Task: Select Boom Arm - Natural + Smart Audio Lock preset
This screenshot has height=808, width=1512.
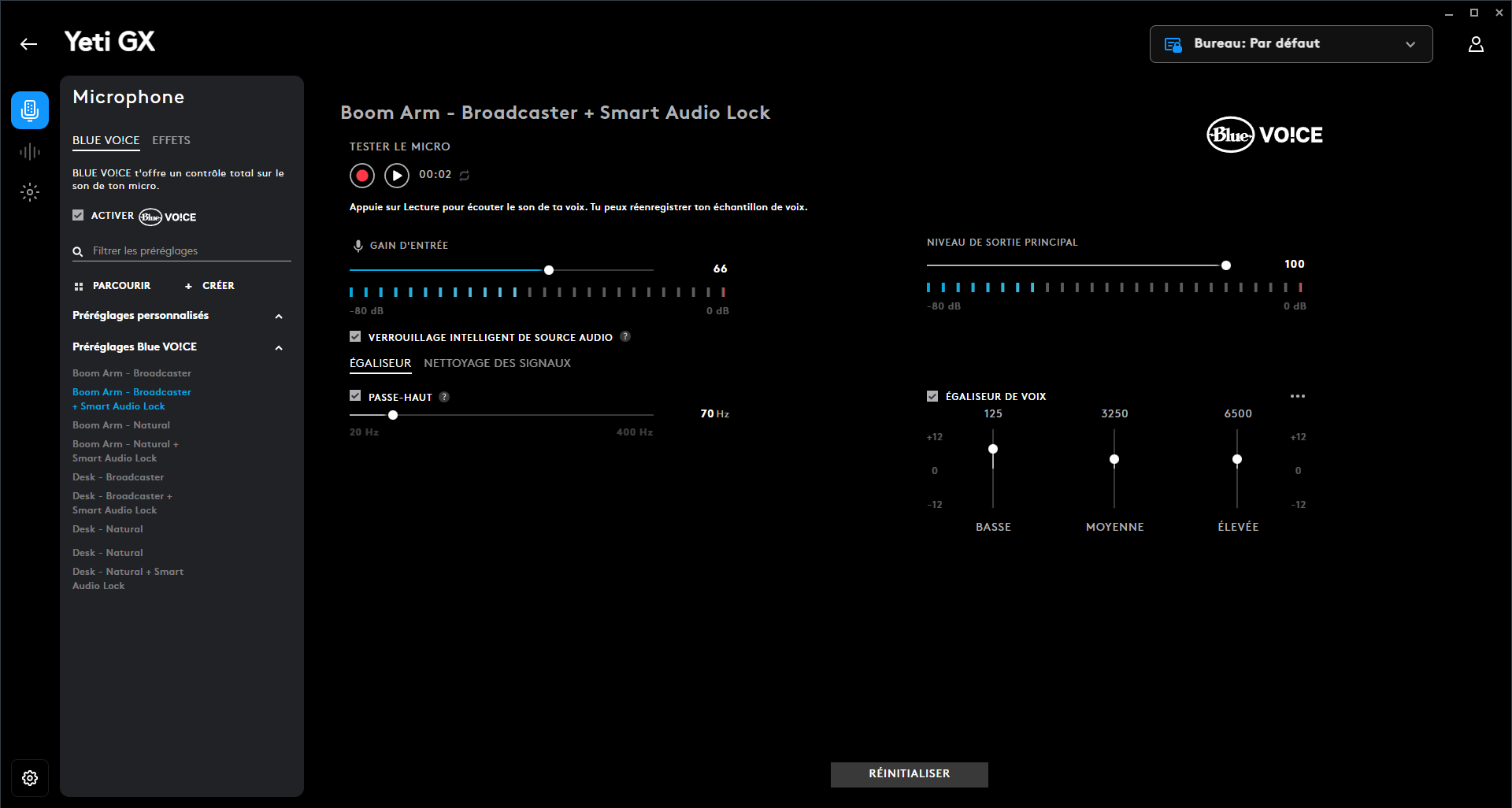Action: (x=125, y=451)
